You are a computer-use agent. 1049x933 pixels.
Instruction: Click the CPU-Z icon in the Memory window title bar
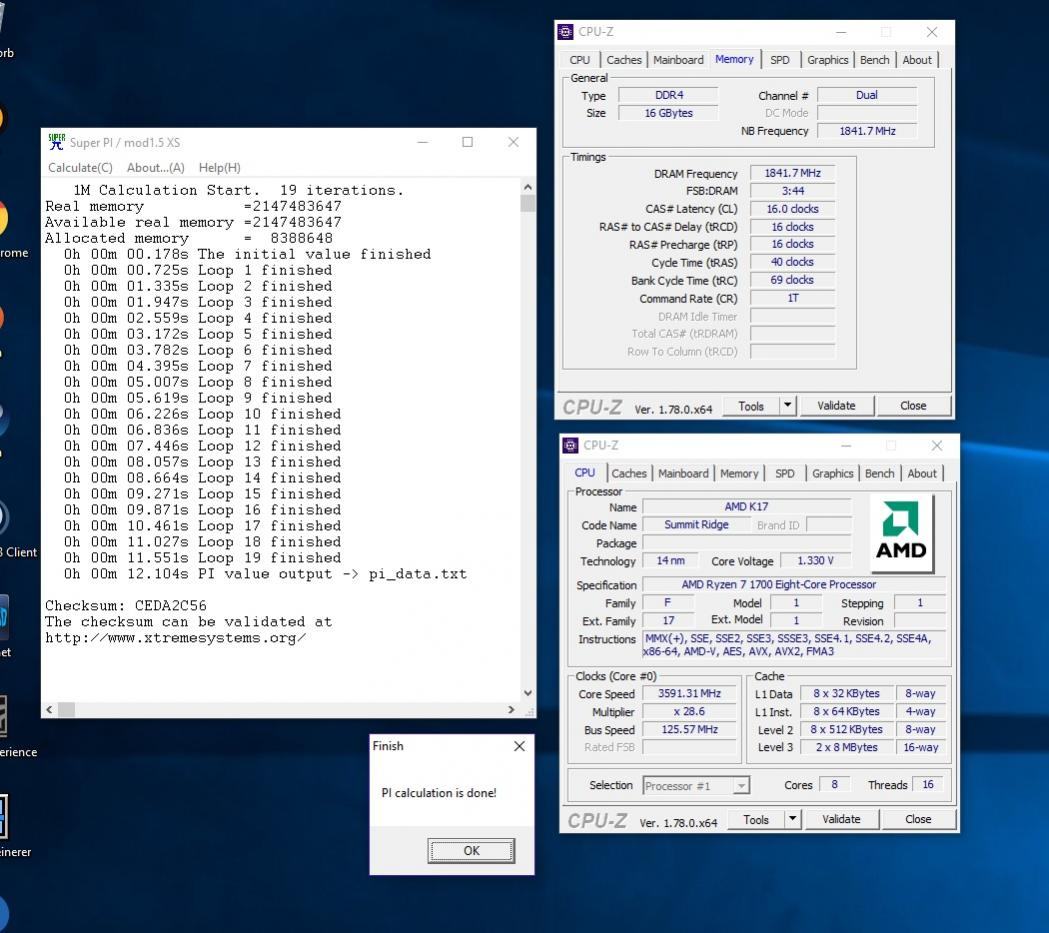coord(566,32)
